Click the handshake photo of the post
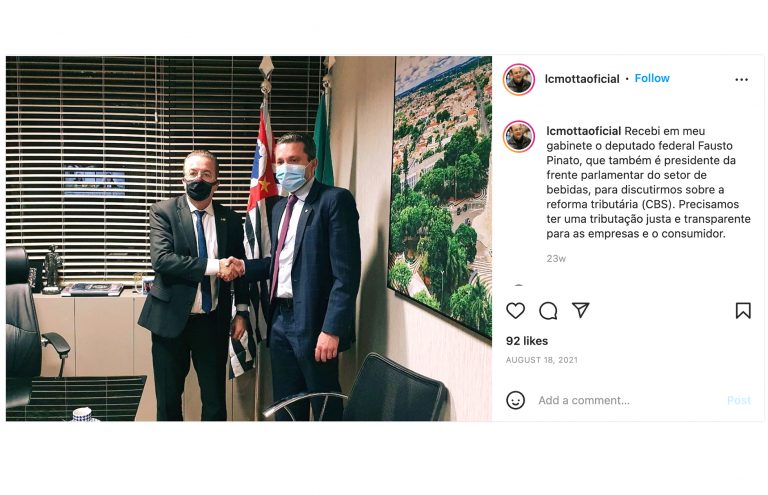Screen dimensions: 768x495 249,238
